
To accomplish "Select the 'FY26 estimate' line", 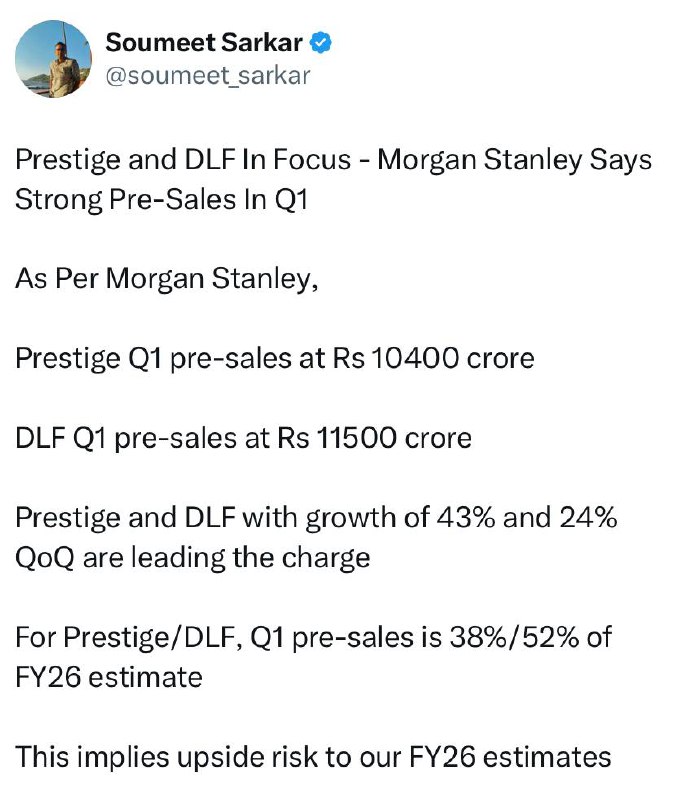I will pos(109,678).
